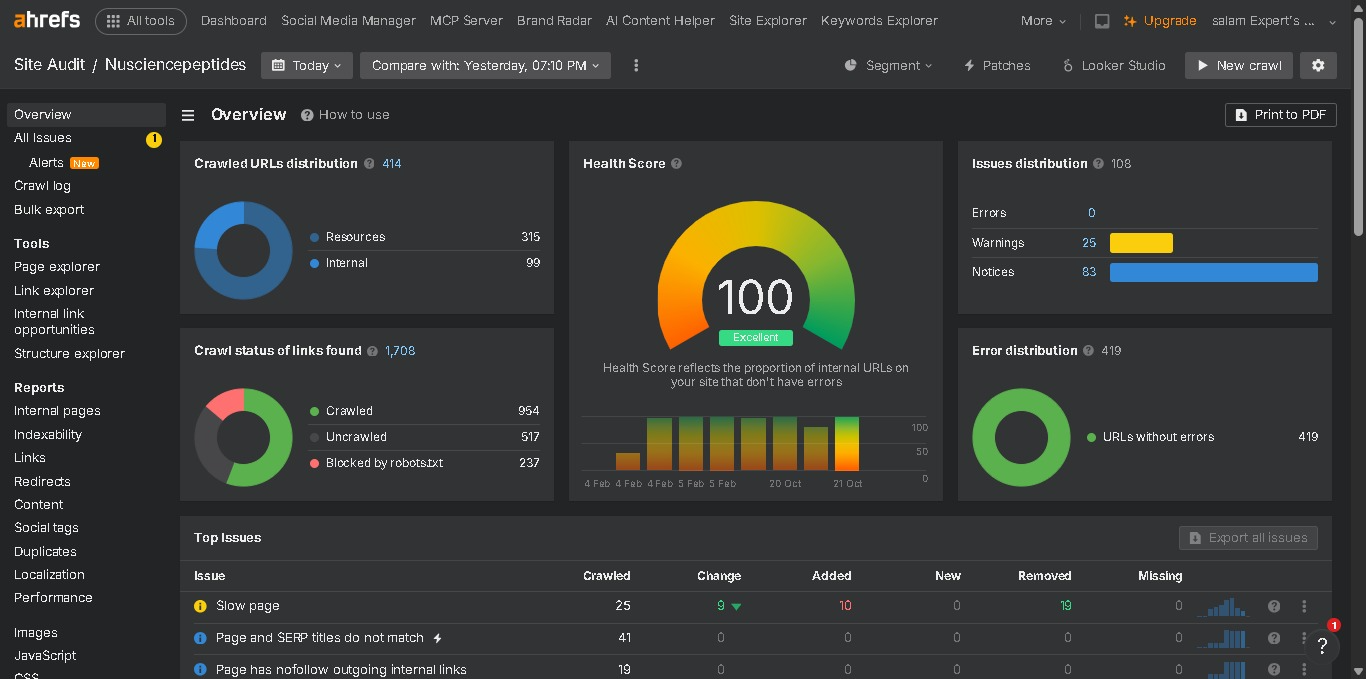
Task: Open the Slow page row help icon
Action: click(1274, 606)
